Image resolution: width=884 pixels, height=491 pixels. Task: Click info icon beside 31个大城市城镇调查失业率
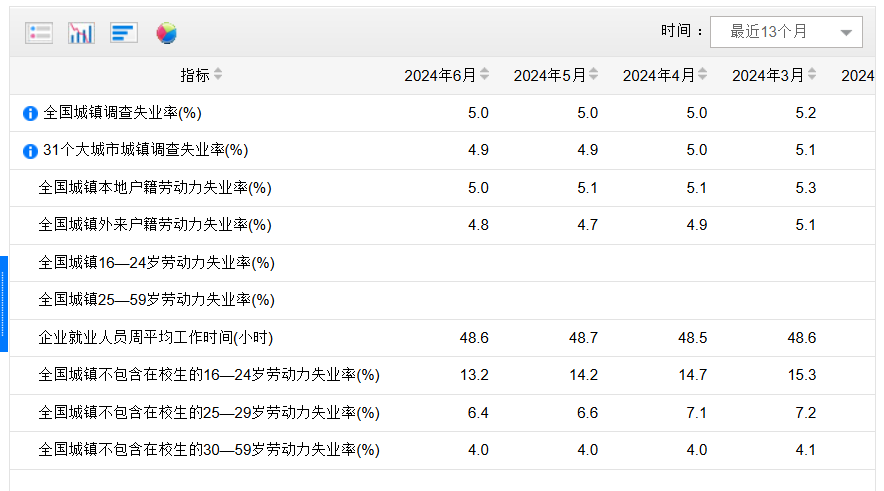click(30, 151)
